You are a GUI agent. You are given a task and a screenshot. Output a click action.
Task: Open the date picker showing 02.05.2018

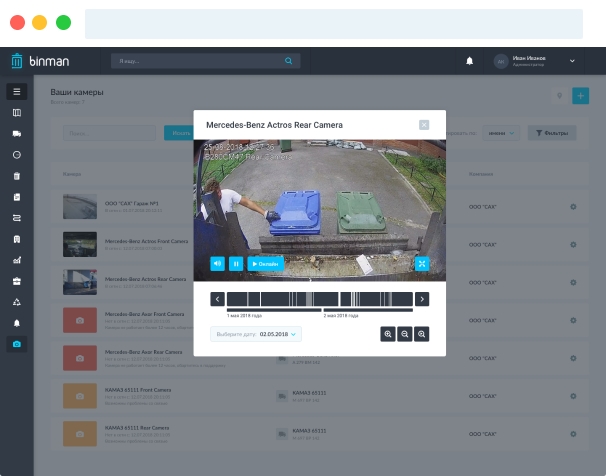255,334
